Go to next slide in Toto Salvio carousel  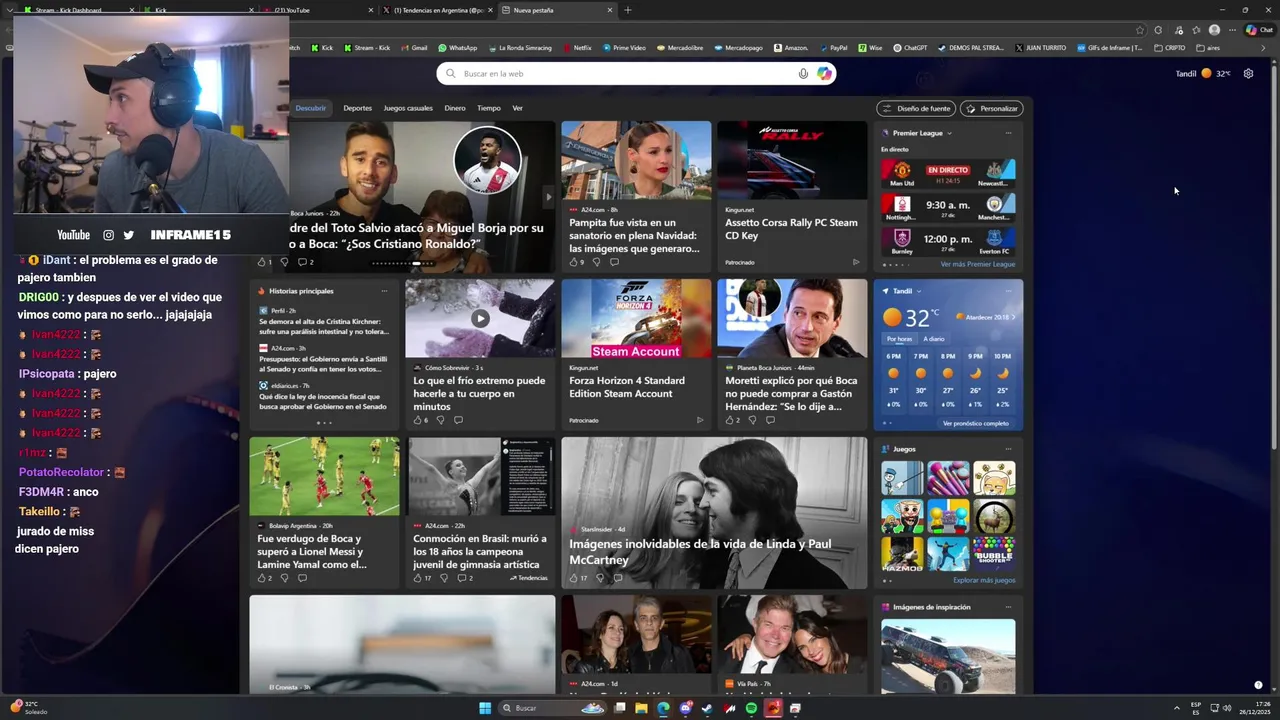tap(547, 197)
